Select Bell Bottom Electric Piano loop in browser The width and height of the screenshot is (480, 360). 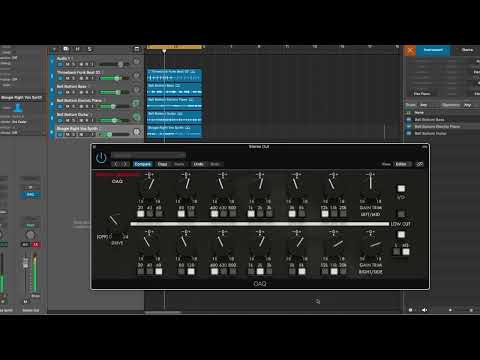[x=442, y=126]
